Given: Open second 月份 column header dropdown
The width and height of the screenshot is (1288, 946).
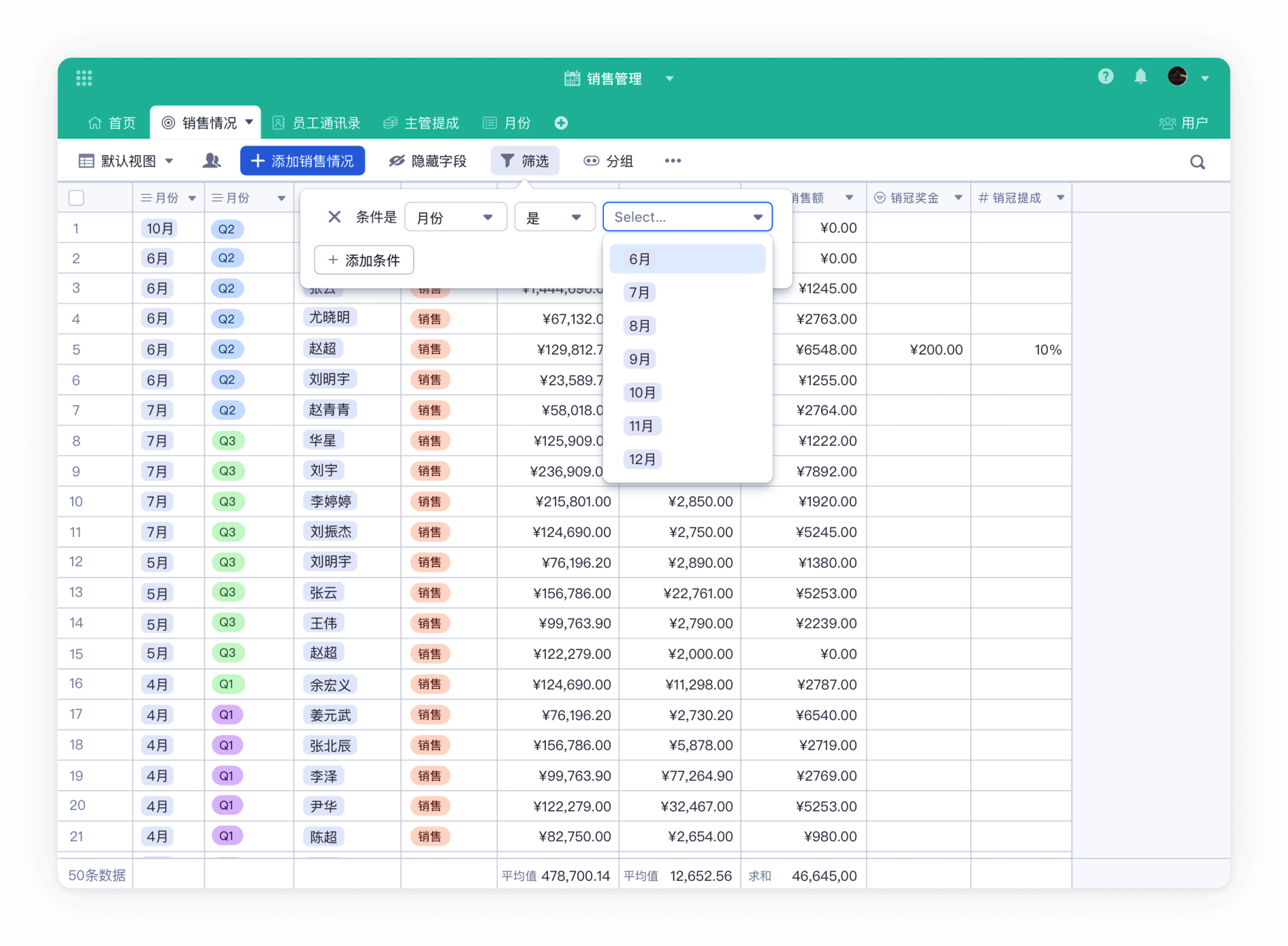Looking at the screenshot, I should (x=281, y=198).
